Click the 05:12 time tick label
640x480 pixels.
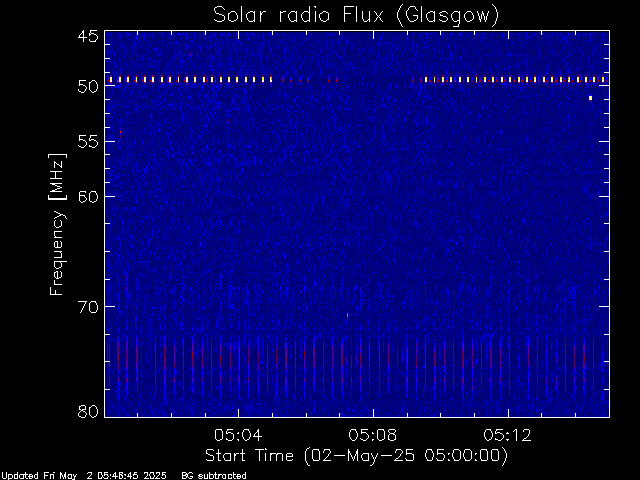(508, 435)
